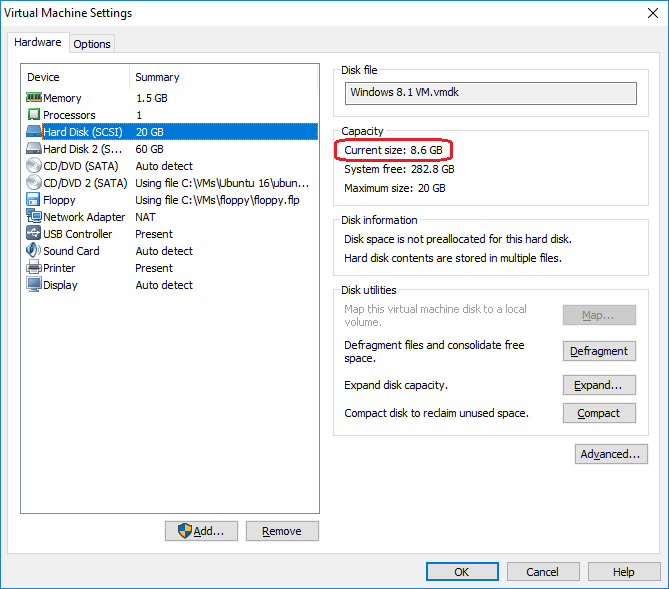
Task: Select the Processors row label
Action: click(70, 115)
